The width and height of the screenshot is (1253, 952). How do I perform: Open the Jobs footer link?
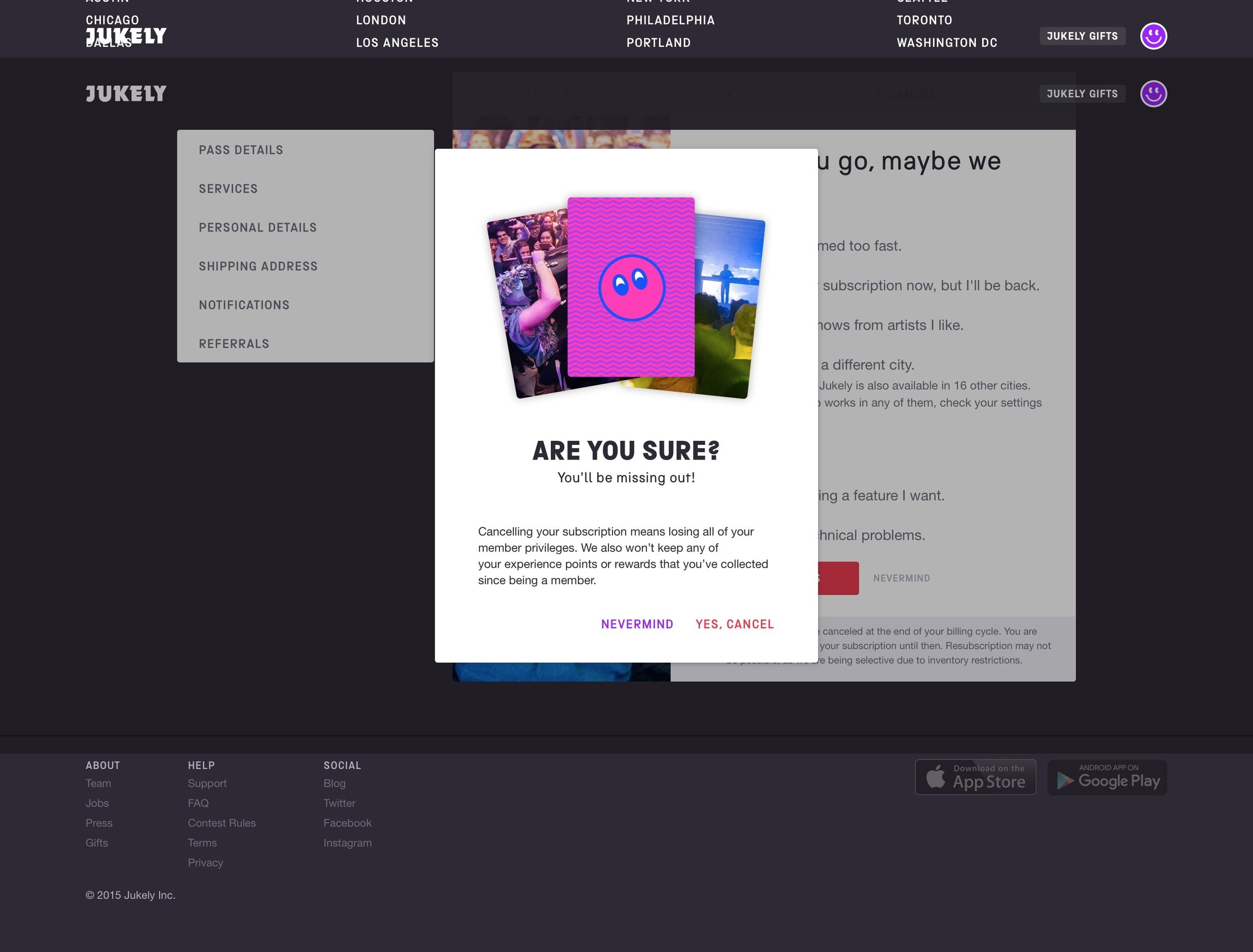coord(97,803)
